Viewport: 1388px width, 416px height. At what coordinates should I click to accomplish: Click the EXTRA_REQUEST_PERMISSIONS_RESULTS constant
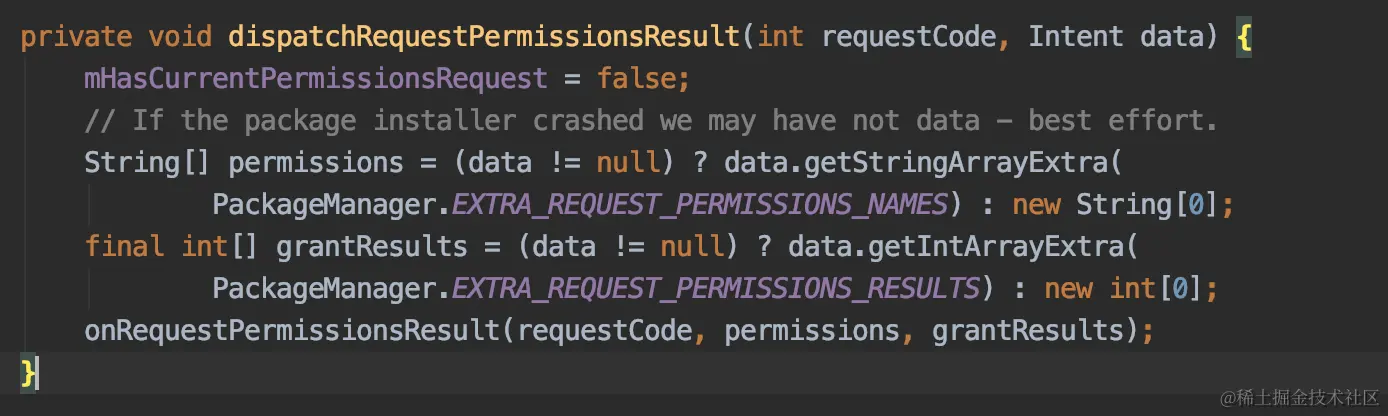pos(715,289)
